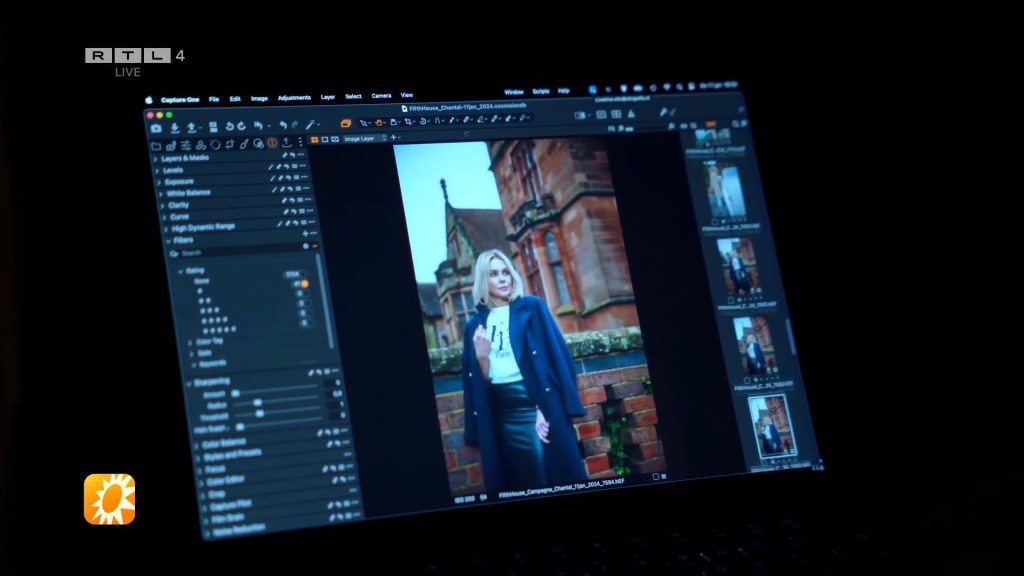Open the Library folder tool tab
Image resolution: width=1024 pixels, height=576 pixels.
[157, 145]
